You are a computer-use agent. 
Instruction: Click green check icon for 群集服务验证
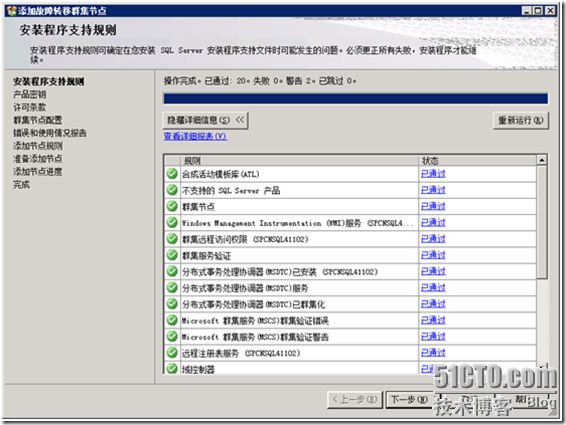(x=172, y=255)
